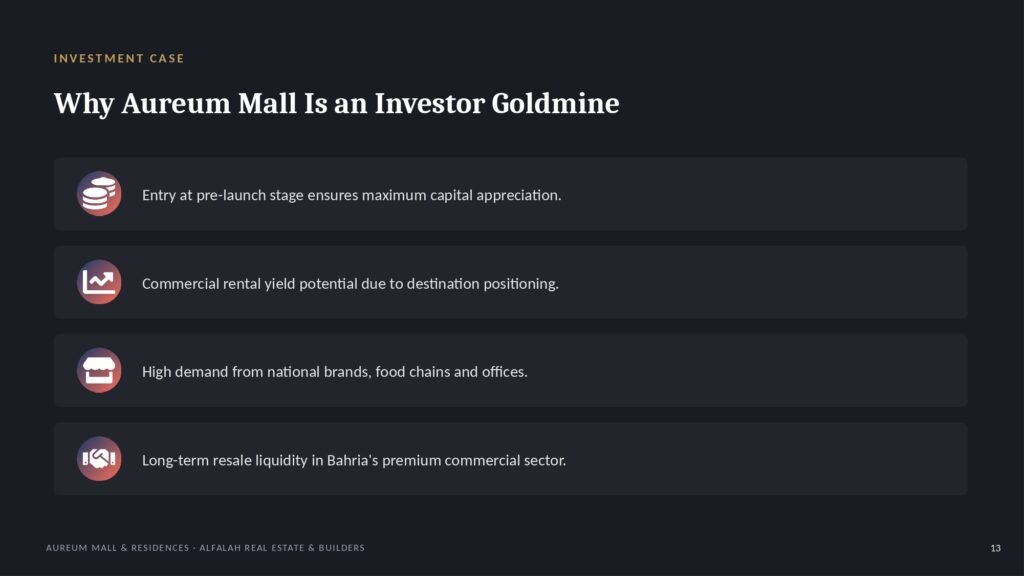Click 'maximum capital appreciation' in first card
1024x576 pixels.
[x=462, y=195]
